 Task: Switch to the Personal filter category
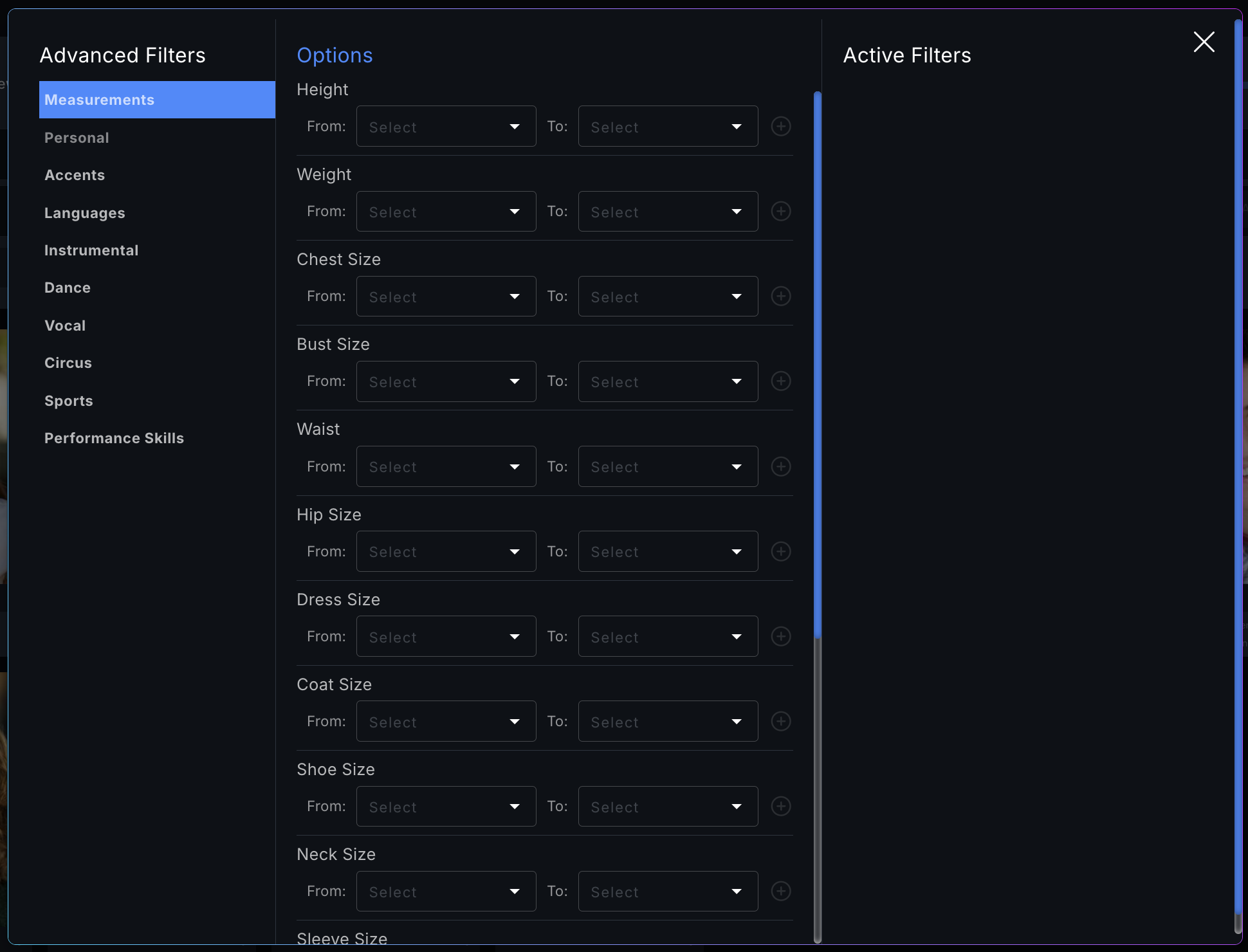77,138
